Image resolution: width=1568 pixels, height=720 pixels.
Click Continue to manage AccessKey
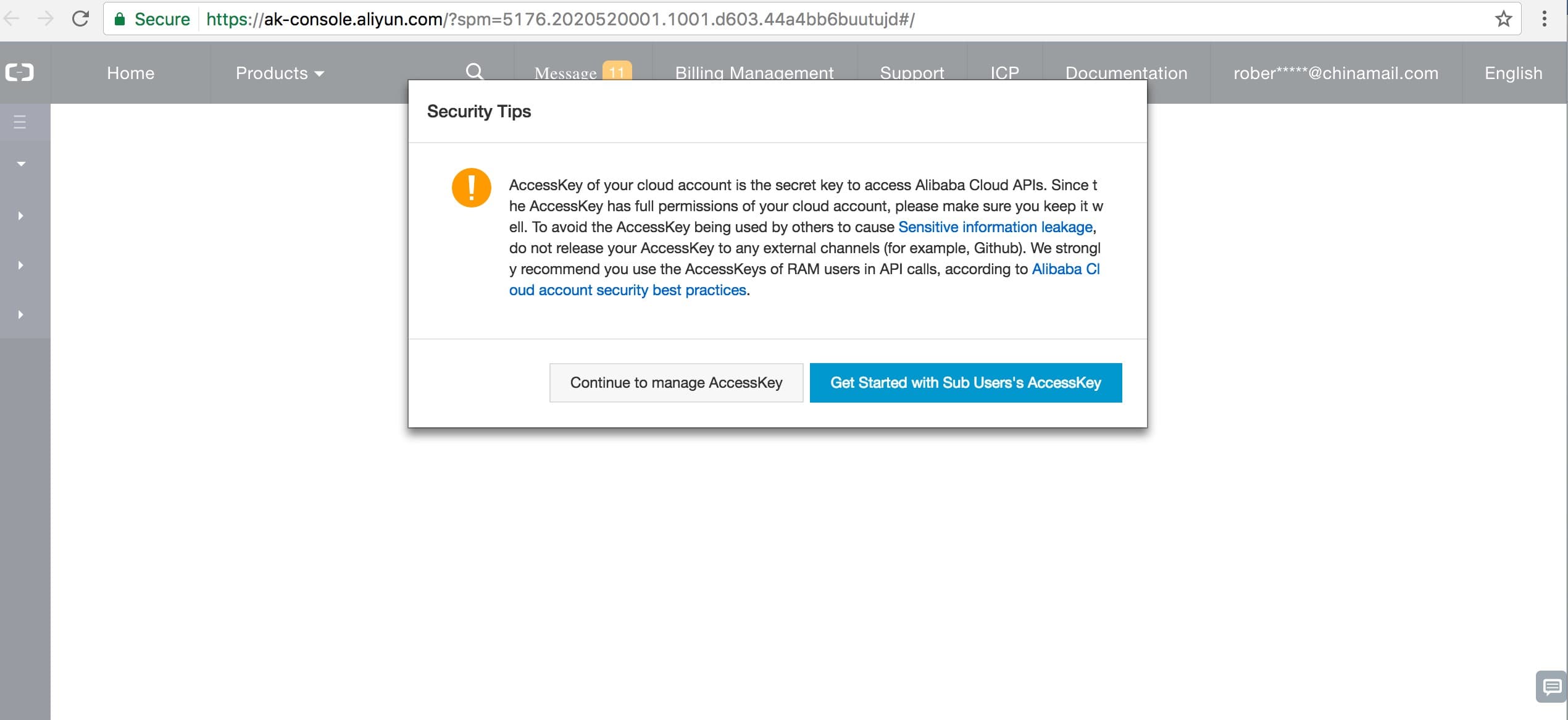(x=676, y=383)
